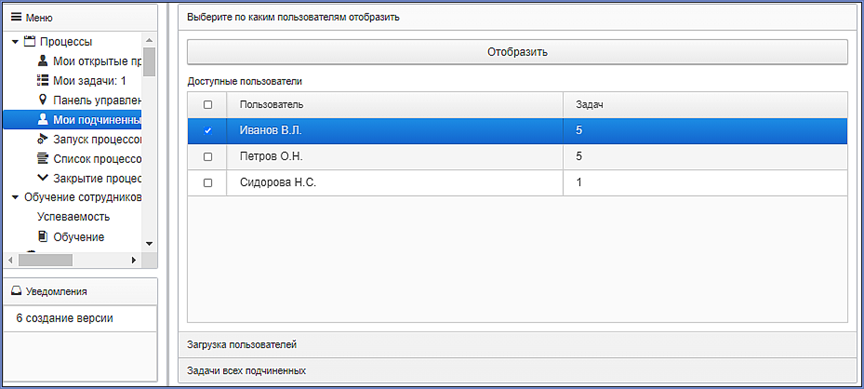Sort by Задач column header
This screenshot has height=389, width=864.
[705, 105]
